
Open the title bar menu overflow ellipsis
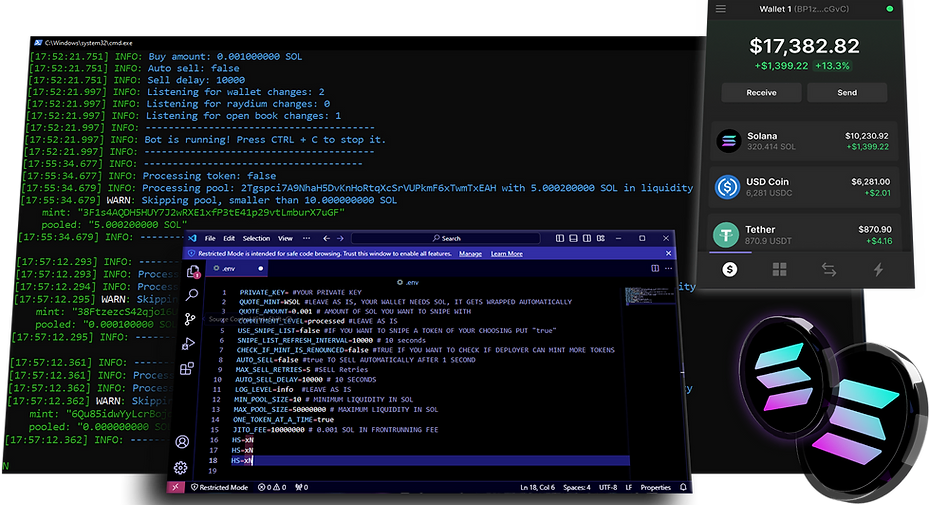coord(306,238)
